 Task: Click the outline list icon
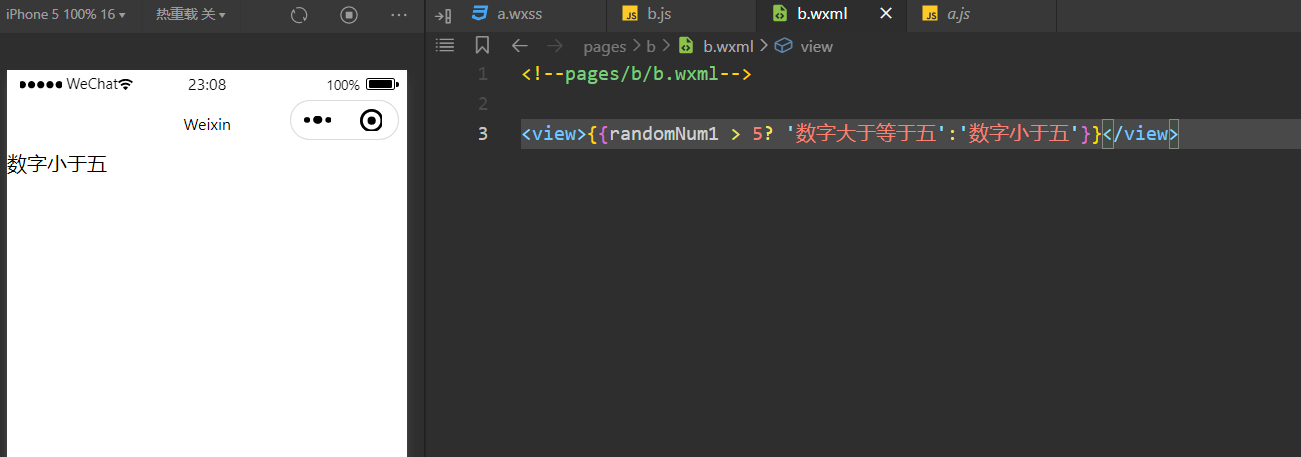click(x=445, y=45)
